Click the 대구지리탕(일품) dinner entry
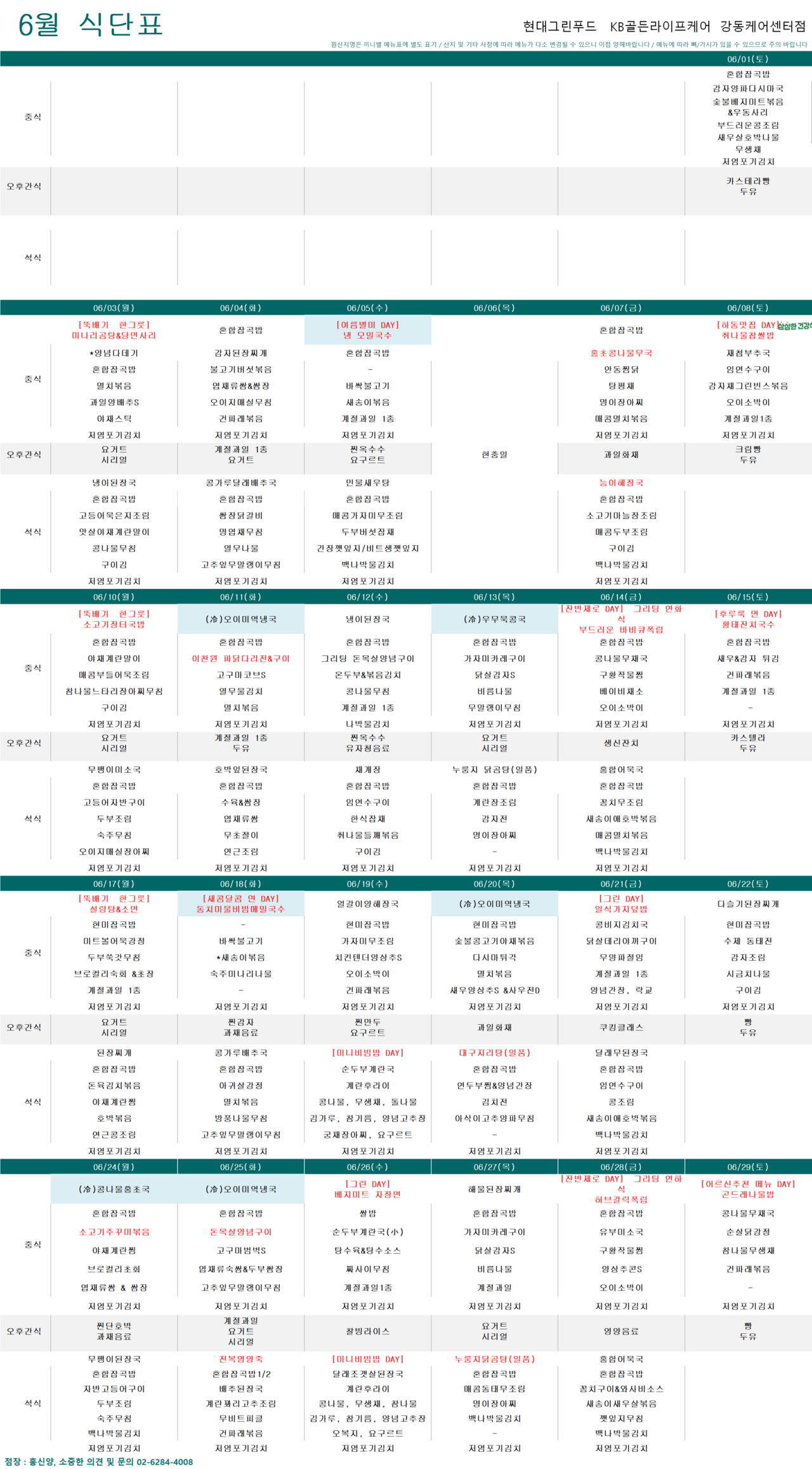This screenshot has height=1469, width=812. [x=494, y=1053]
